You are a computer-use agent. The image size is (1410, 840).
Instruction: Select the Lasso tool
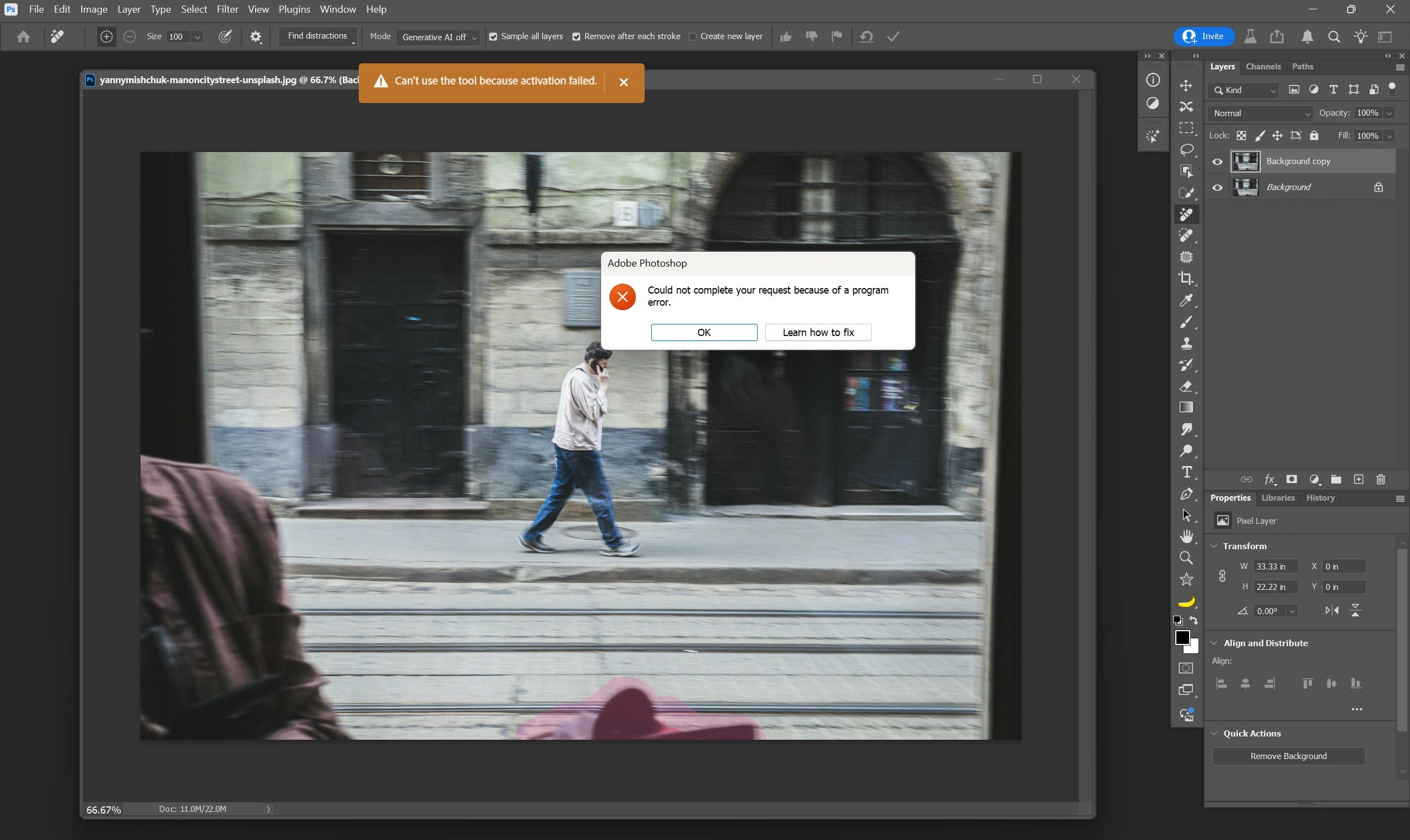pyautogui.click(x=1186, y=149)
